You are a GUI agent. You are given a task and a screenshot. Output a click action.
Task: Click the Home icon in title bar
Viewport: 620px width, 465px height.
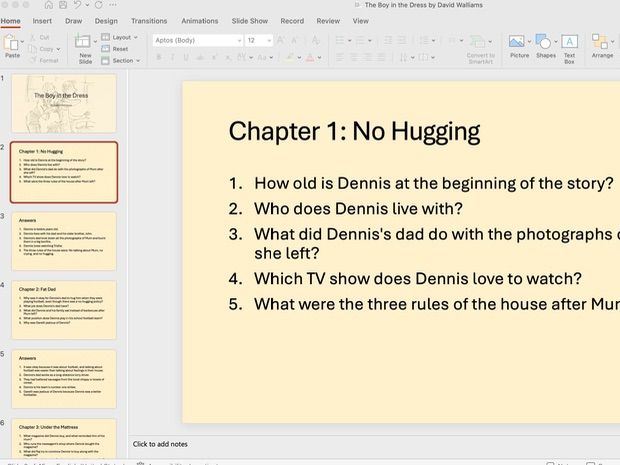[x=48, y=5]
